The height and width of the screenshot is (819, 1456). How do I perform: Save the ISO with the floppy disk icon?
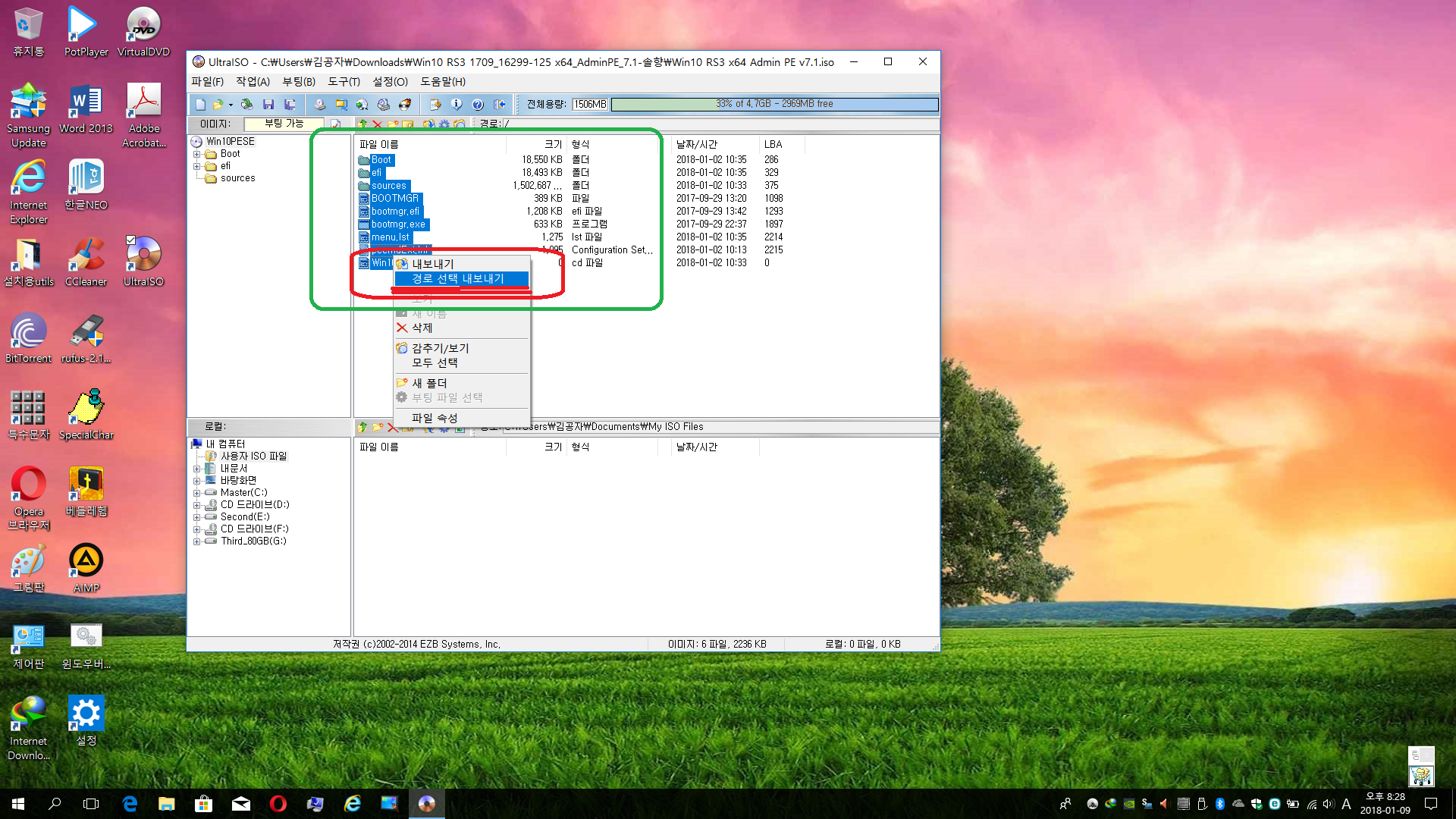coord(268,105)
